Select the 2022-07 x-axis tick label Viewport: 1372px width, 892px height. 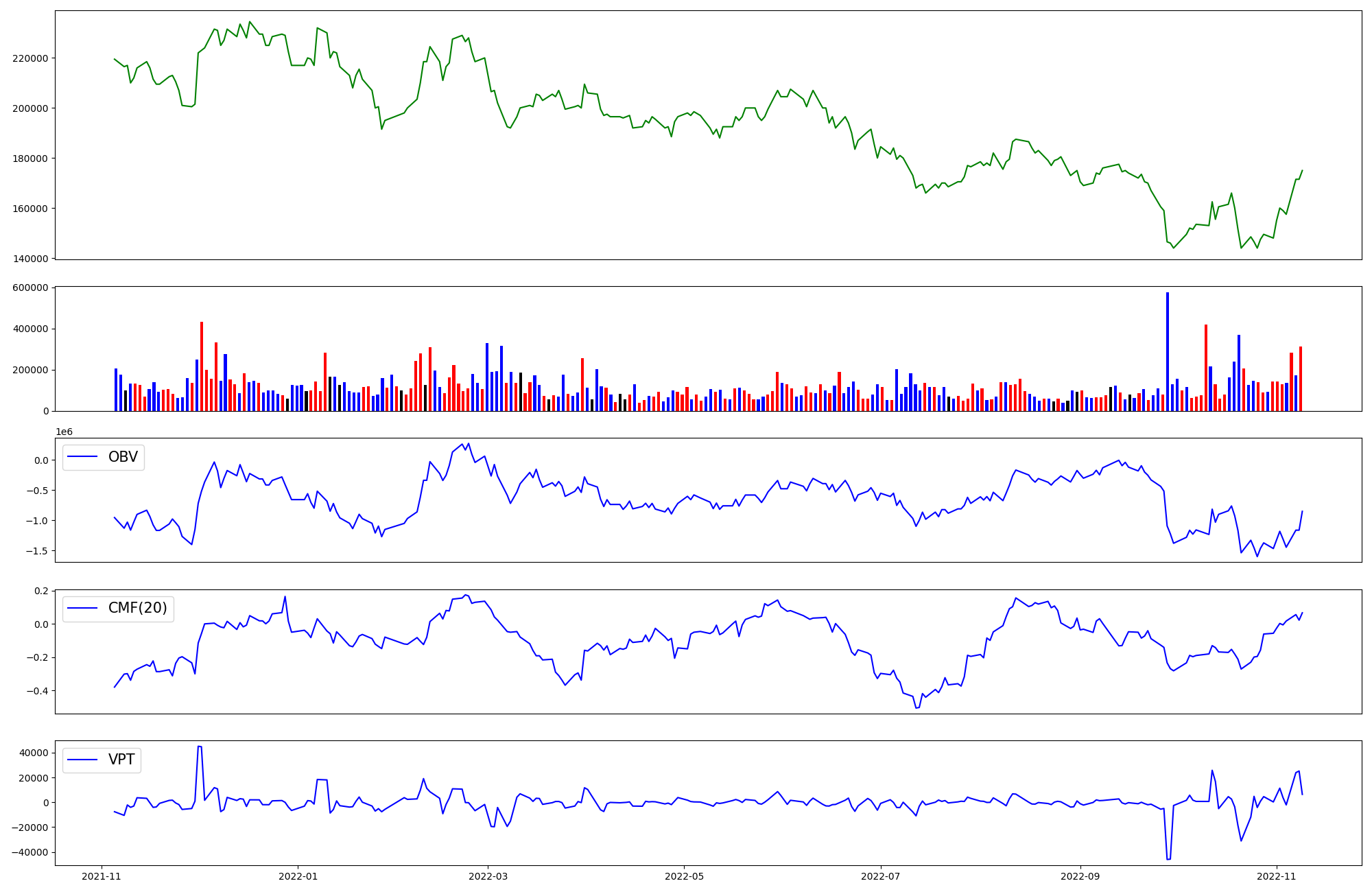click(x=880, y=876)
